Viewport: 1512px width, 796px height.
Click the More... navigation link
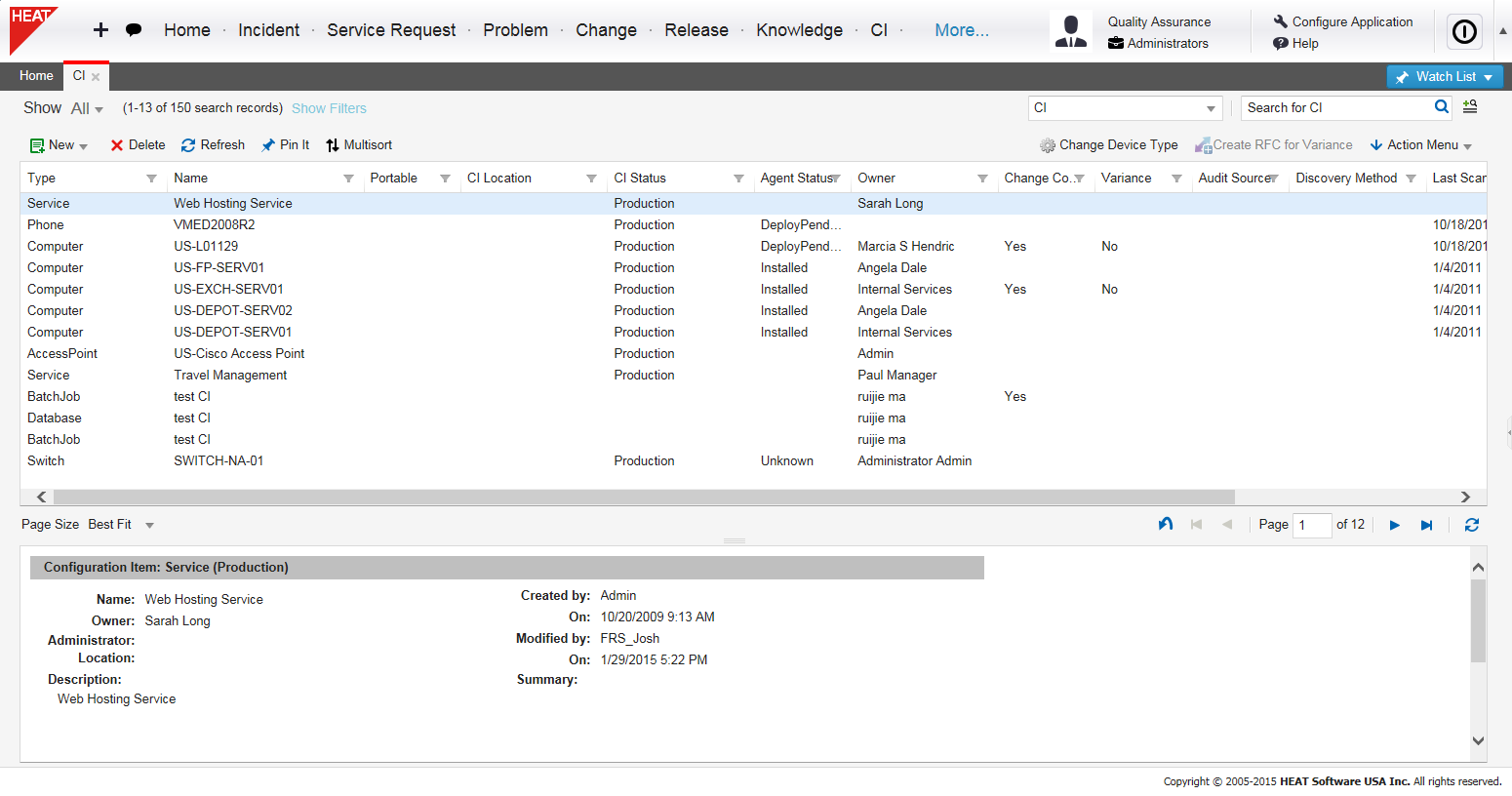pyautogui.click(x=961, y=29)
